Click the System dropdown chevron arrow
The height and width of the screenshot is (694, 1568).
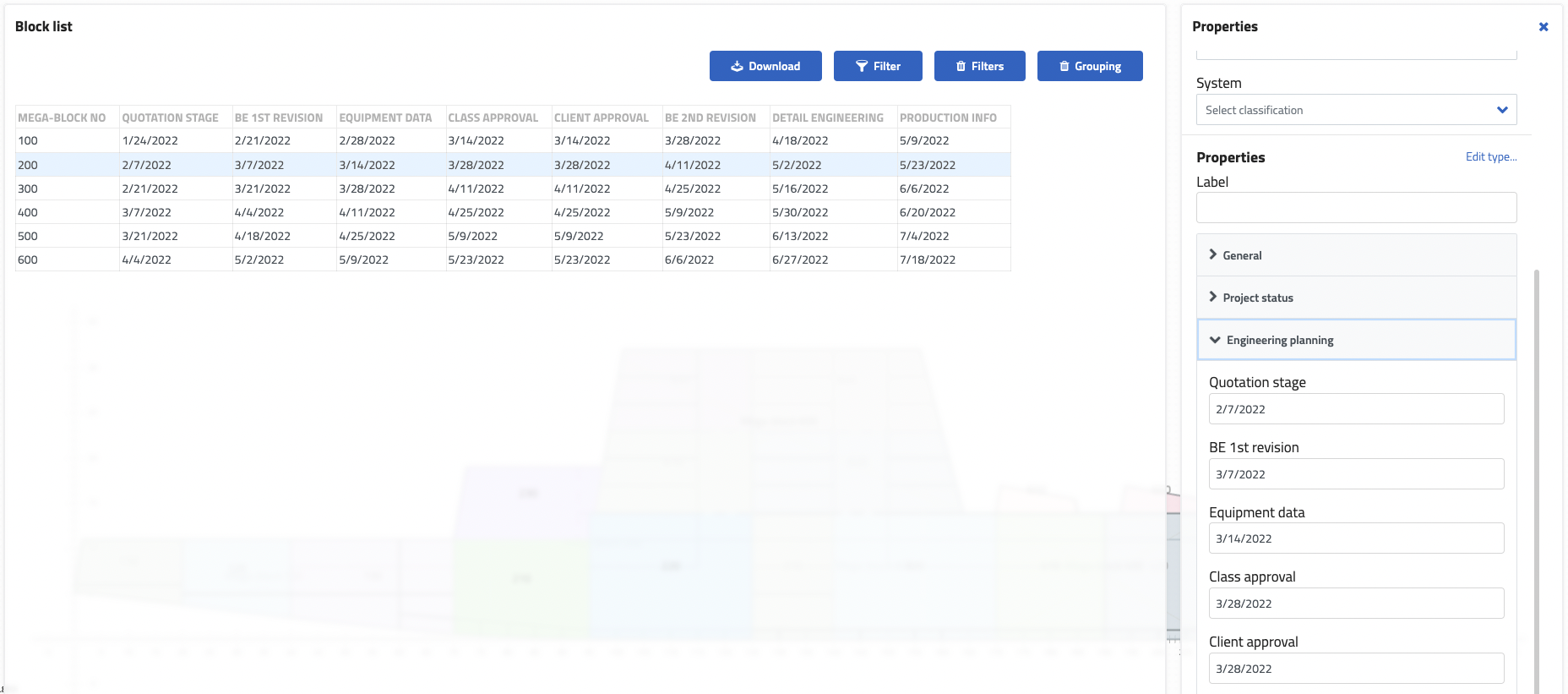coord(1502,110)
